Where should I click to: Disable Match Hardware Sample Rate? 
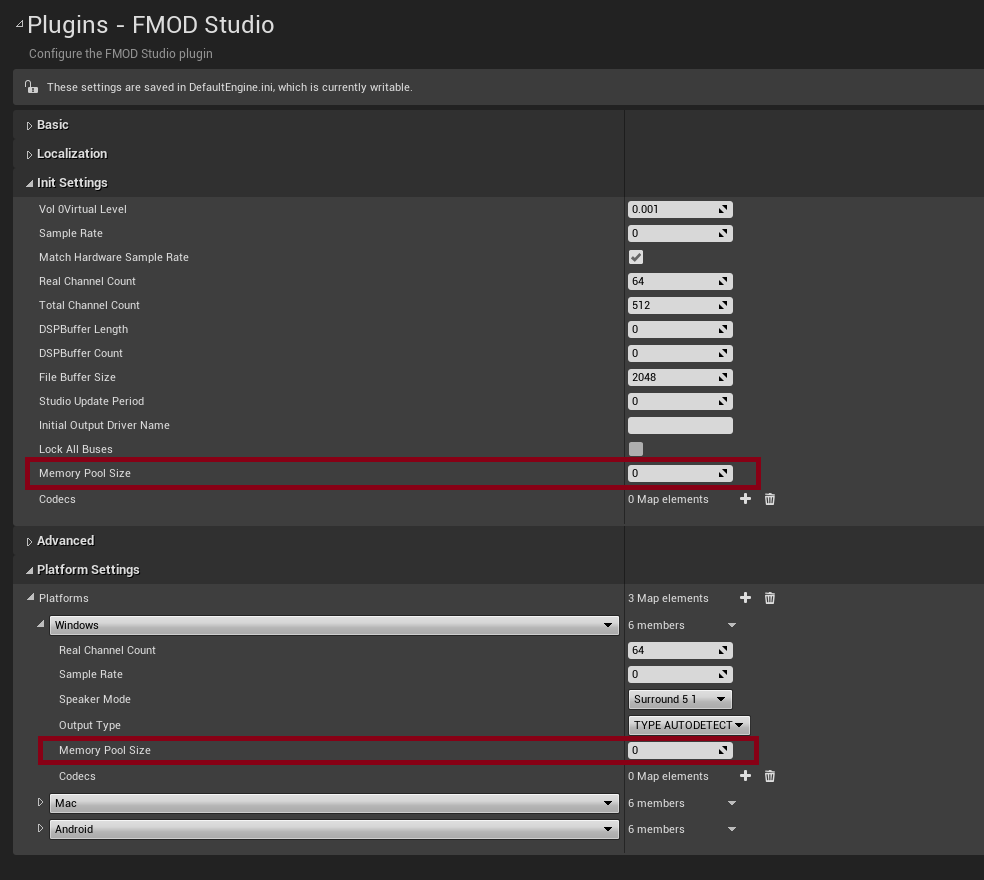pyautogui.click(x=636, y=257)
